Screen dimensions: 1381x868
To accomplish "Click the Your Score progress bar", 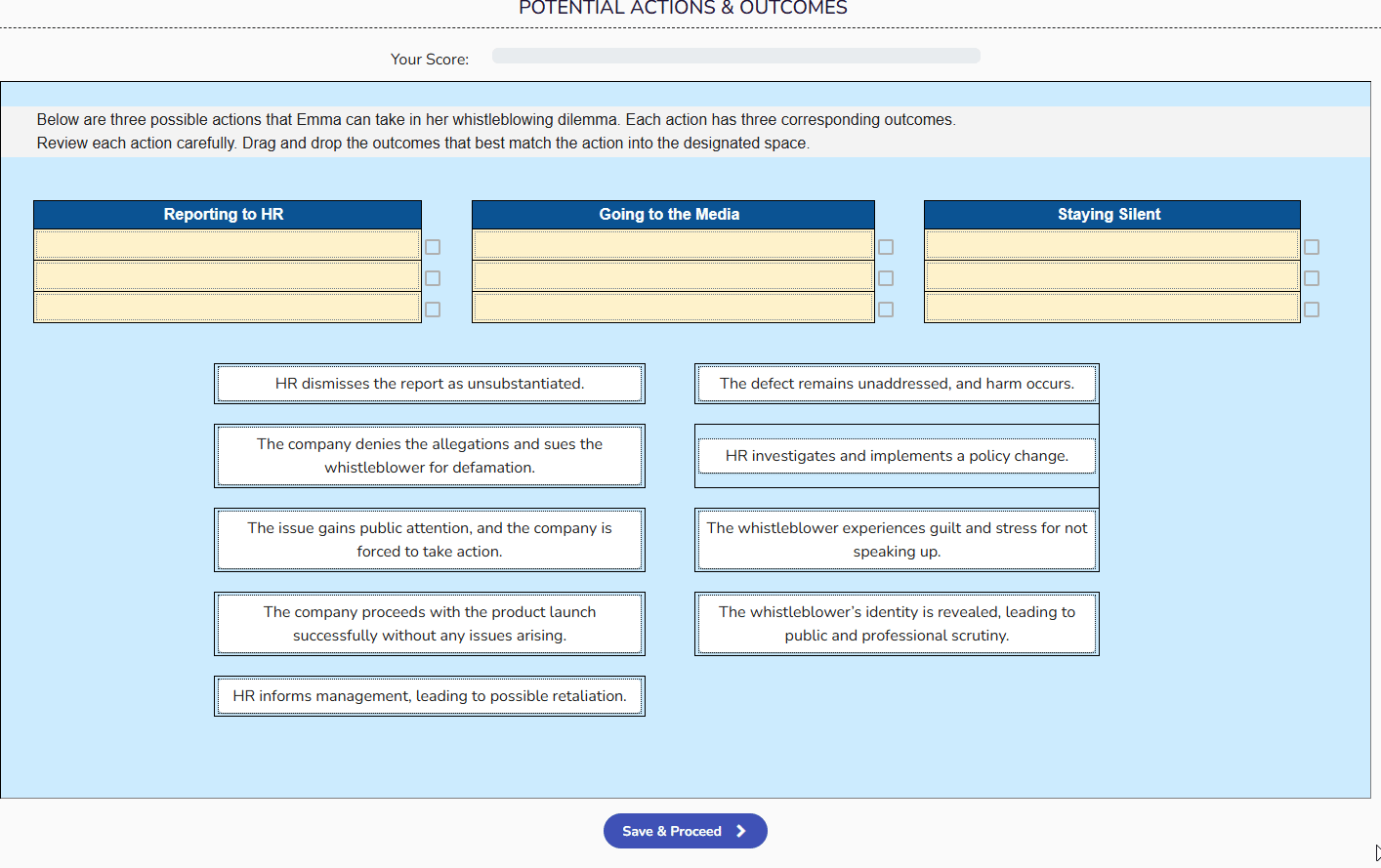I will (x=735, y=56).
